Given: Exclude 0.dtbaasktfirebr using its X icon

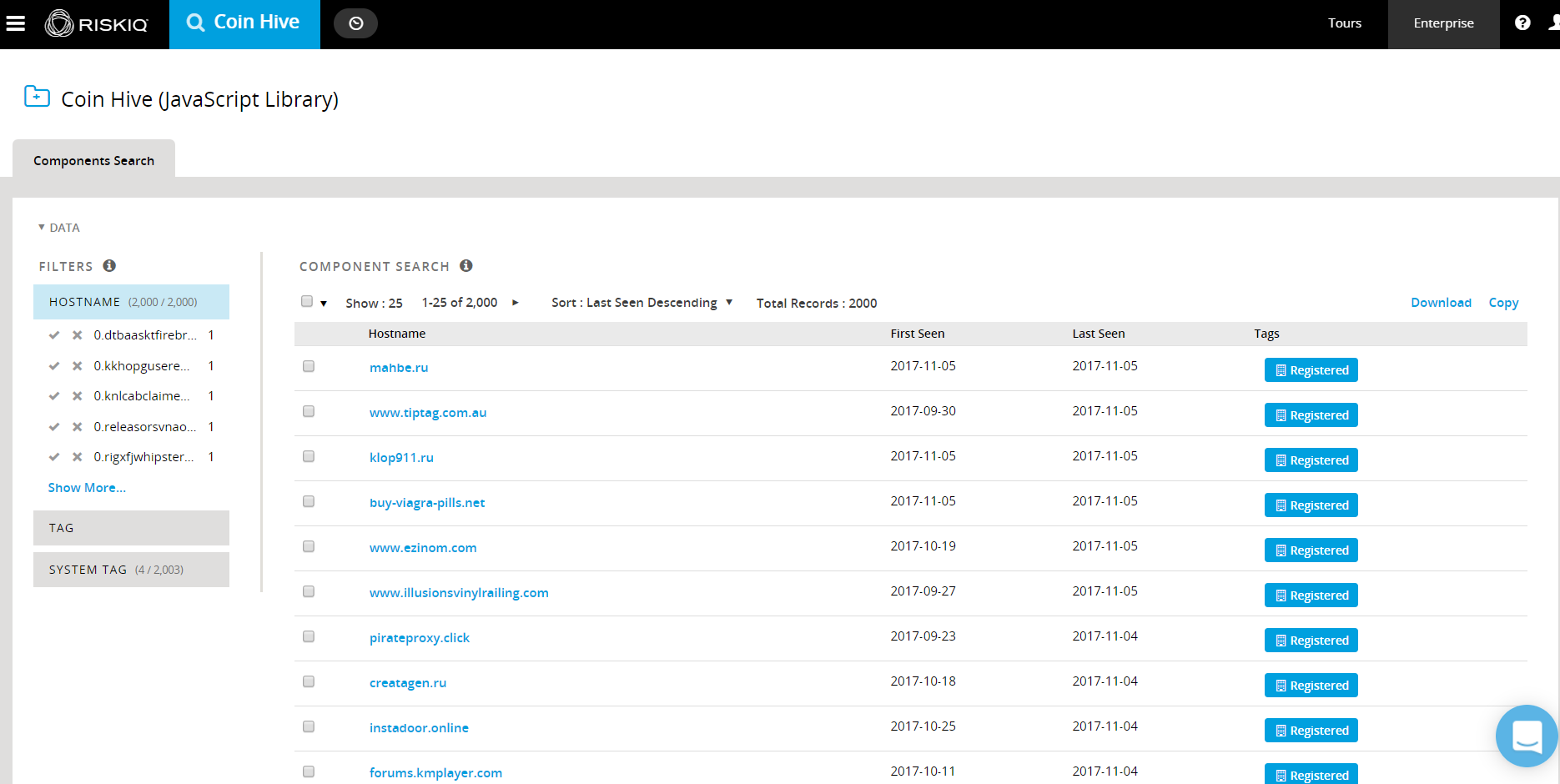Looking at the screenshot, I should tap(77, 335).
